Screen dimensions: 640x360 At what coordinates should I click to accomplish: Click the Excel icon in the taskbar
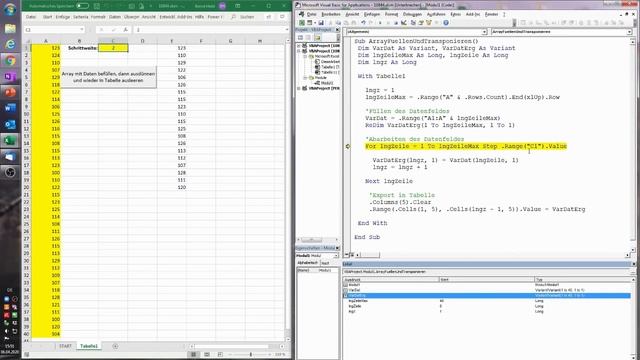[10, 140]
